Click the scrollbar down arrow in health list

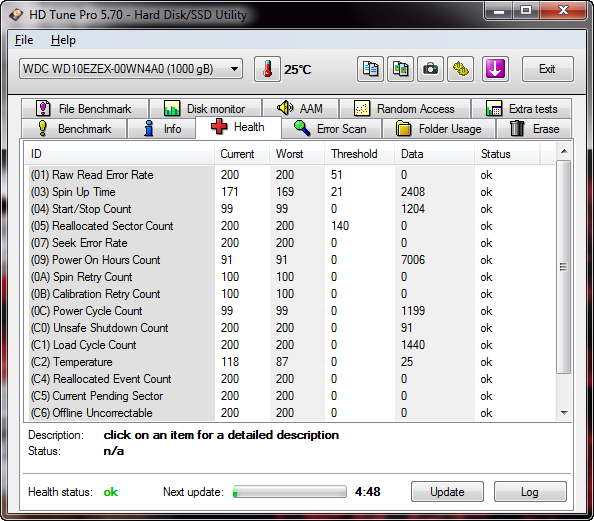click(x=564, y=413)
